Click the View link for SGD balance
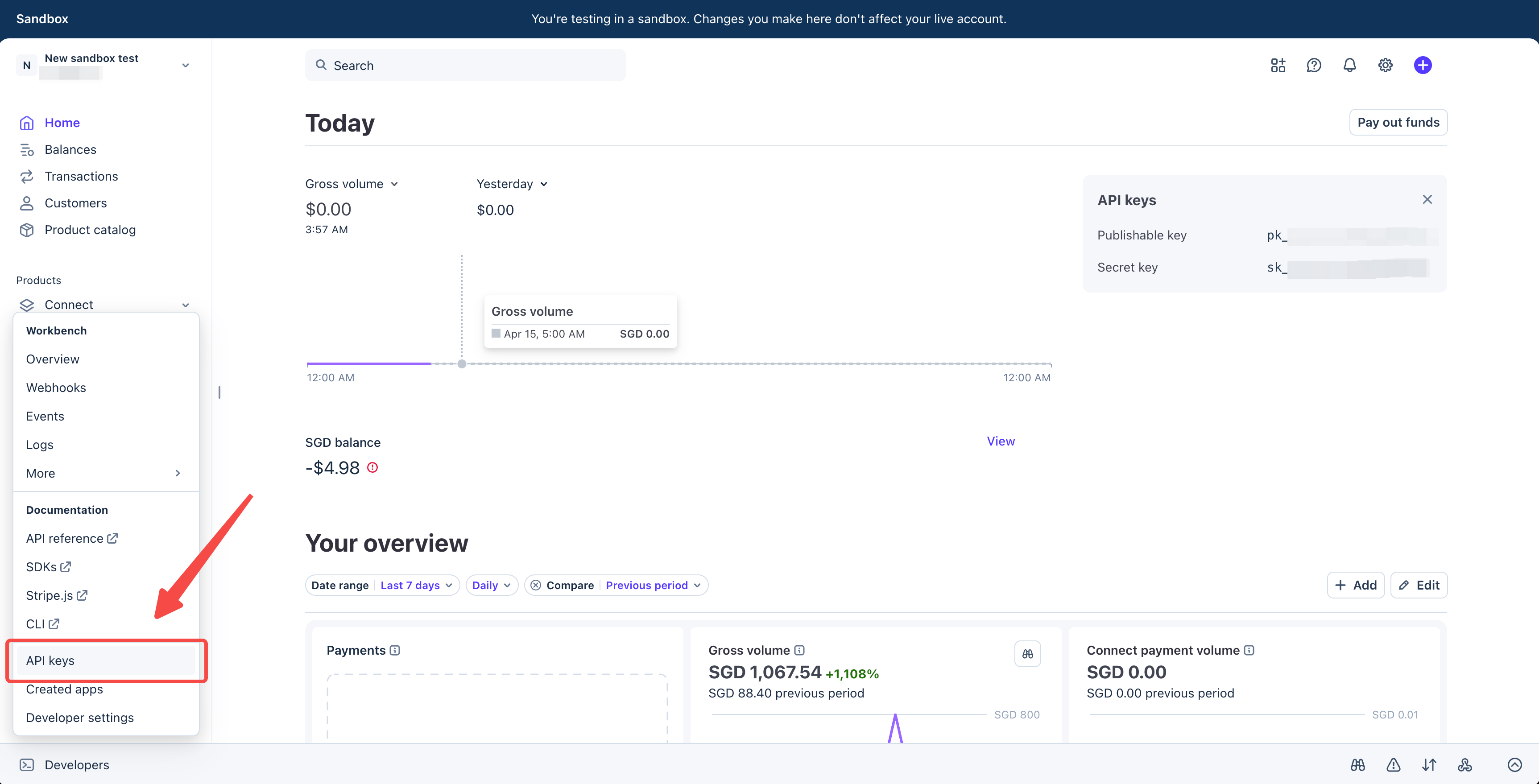 [x=1001, y=441]
